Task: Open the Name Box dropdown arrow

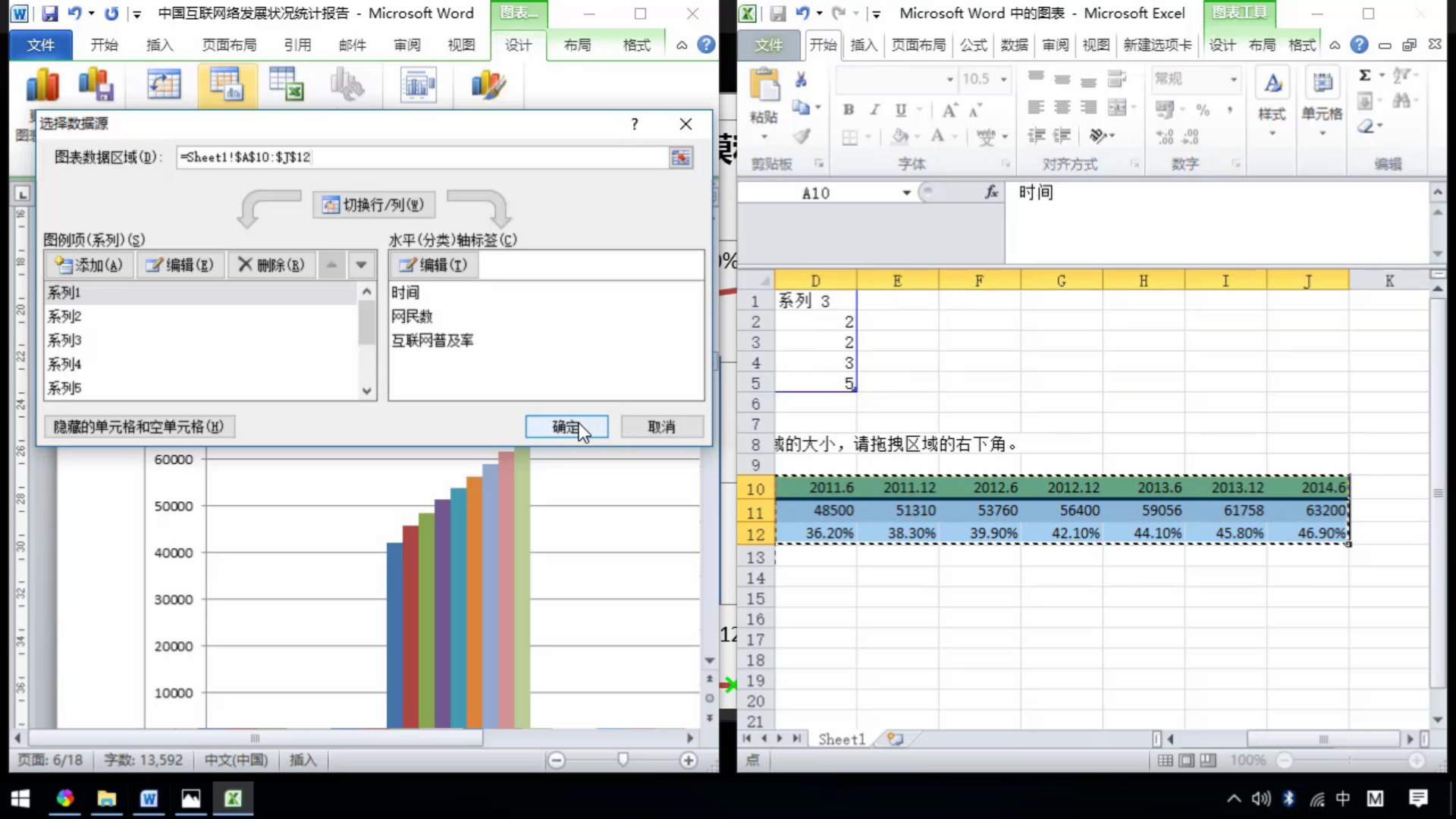Action: pos(906,193)
